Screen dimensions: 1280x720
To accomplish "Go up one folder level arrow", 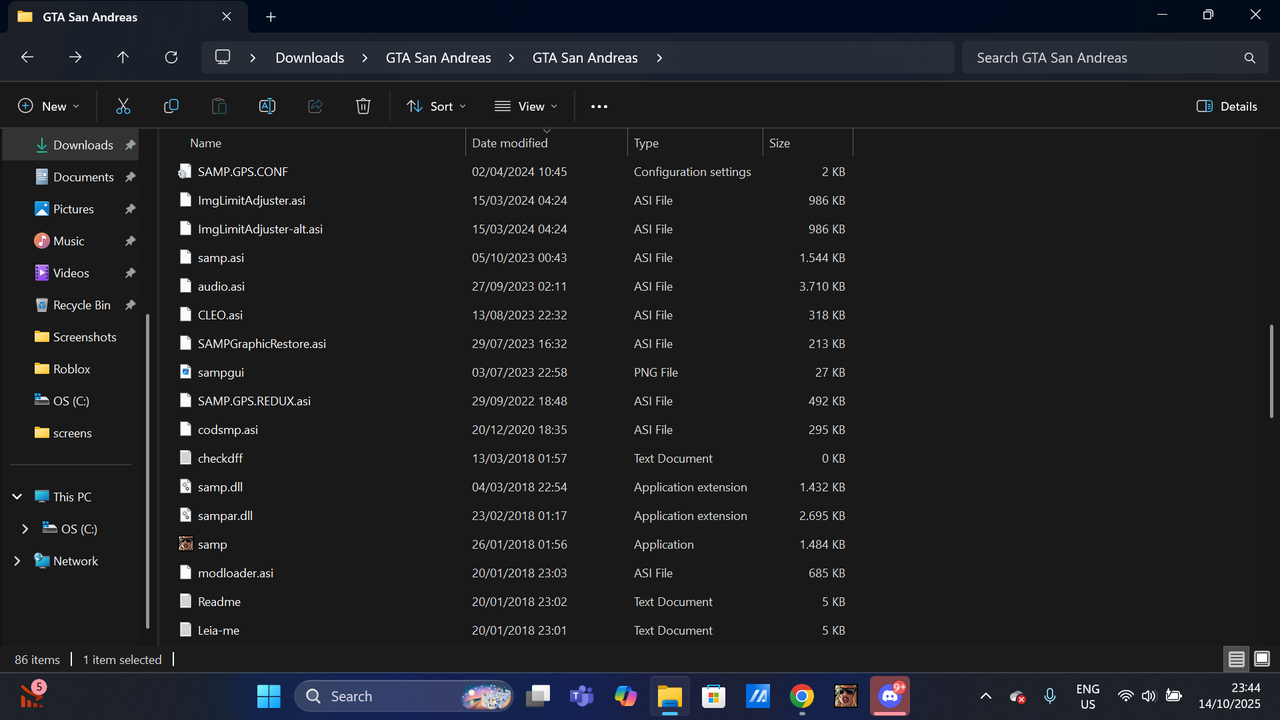I will pos(123,58).
